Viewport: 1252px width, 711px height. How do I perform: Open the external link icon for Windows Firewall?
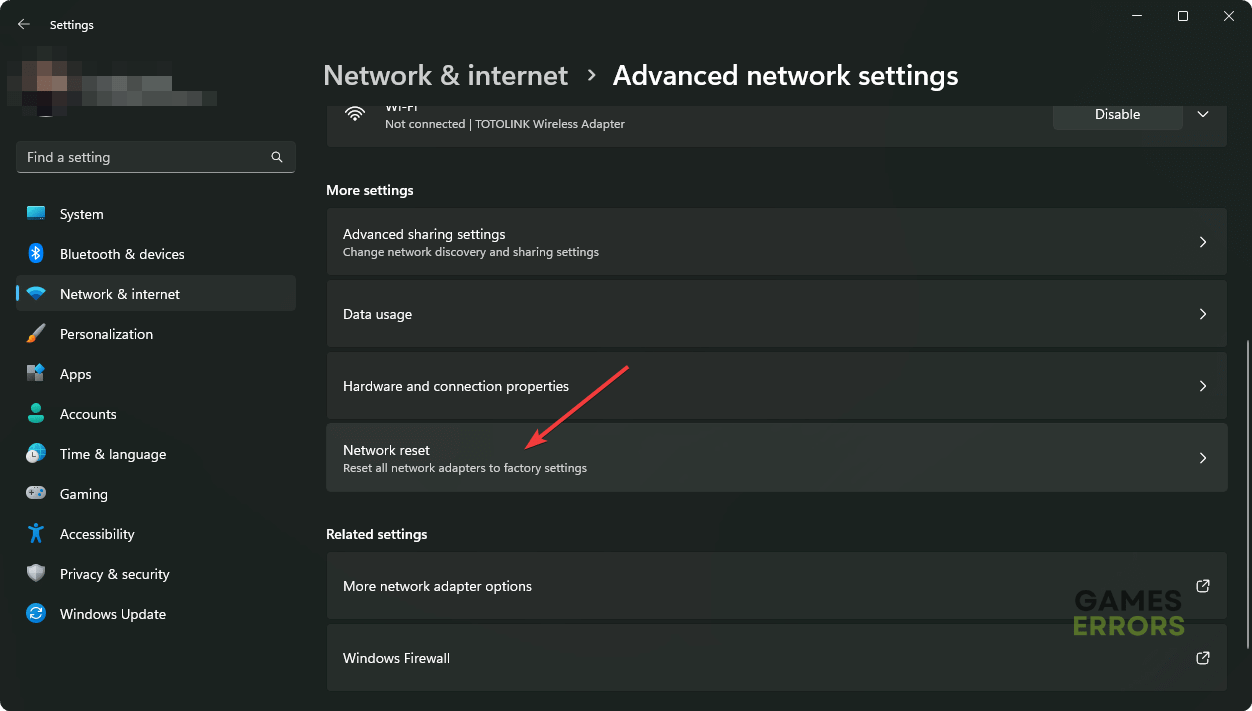tap(1203, 658)
